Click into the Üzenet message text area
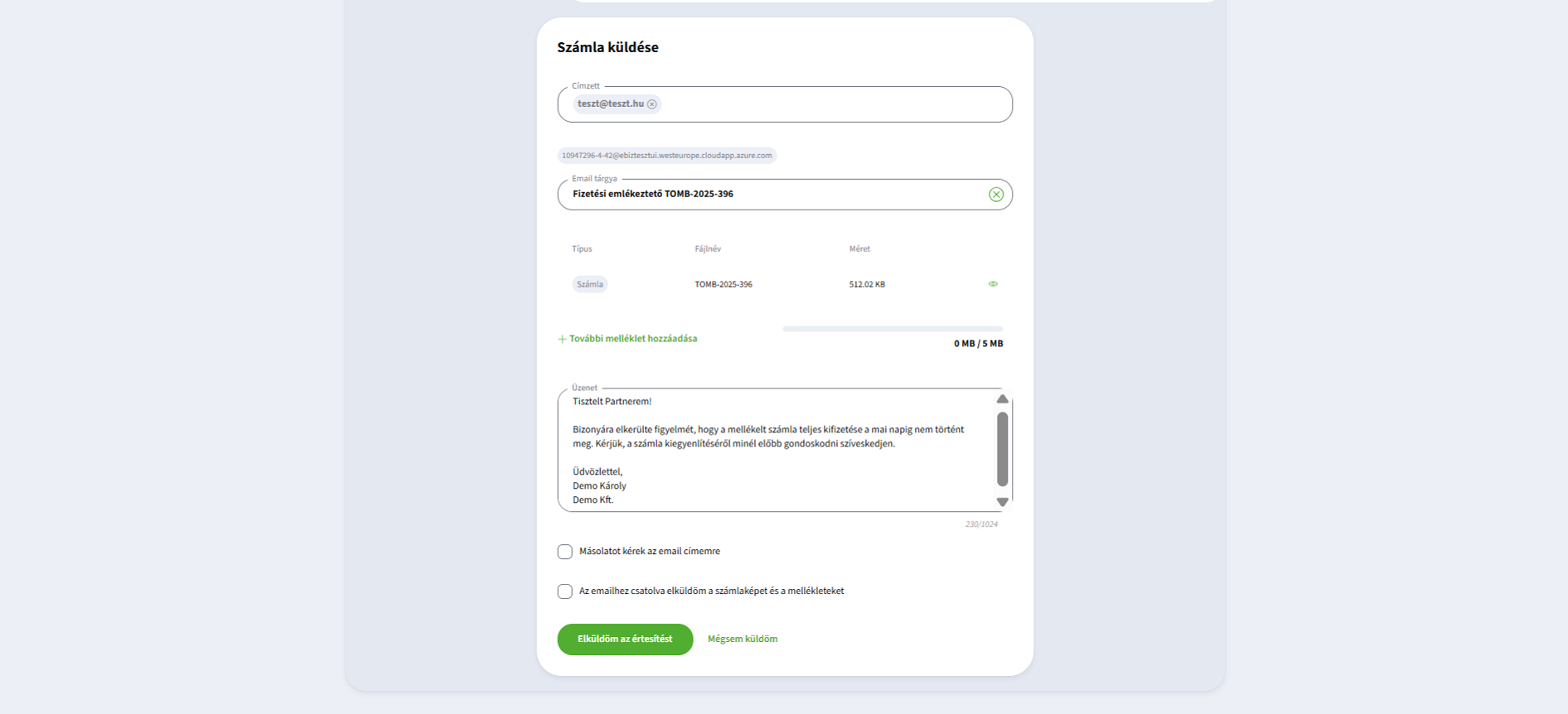 click(777, 451)
